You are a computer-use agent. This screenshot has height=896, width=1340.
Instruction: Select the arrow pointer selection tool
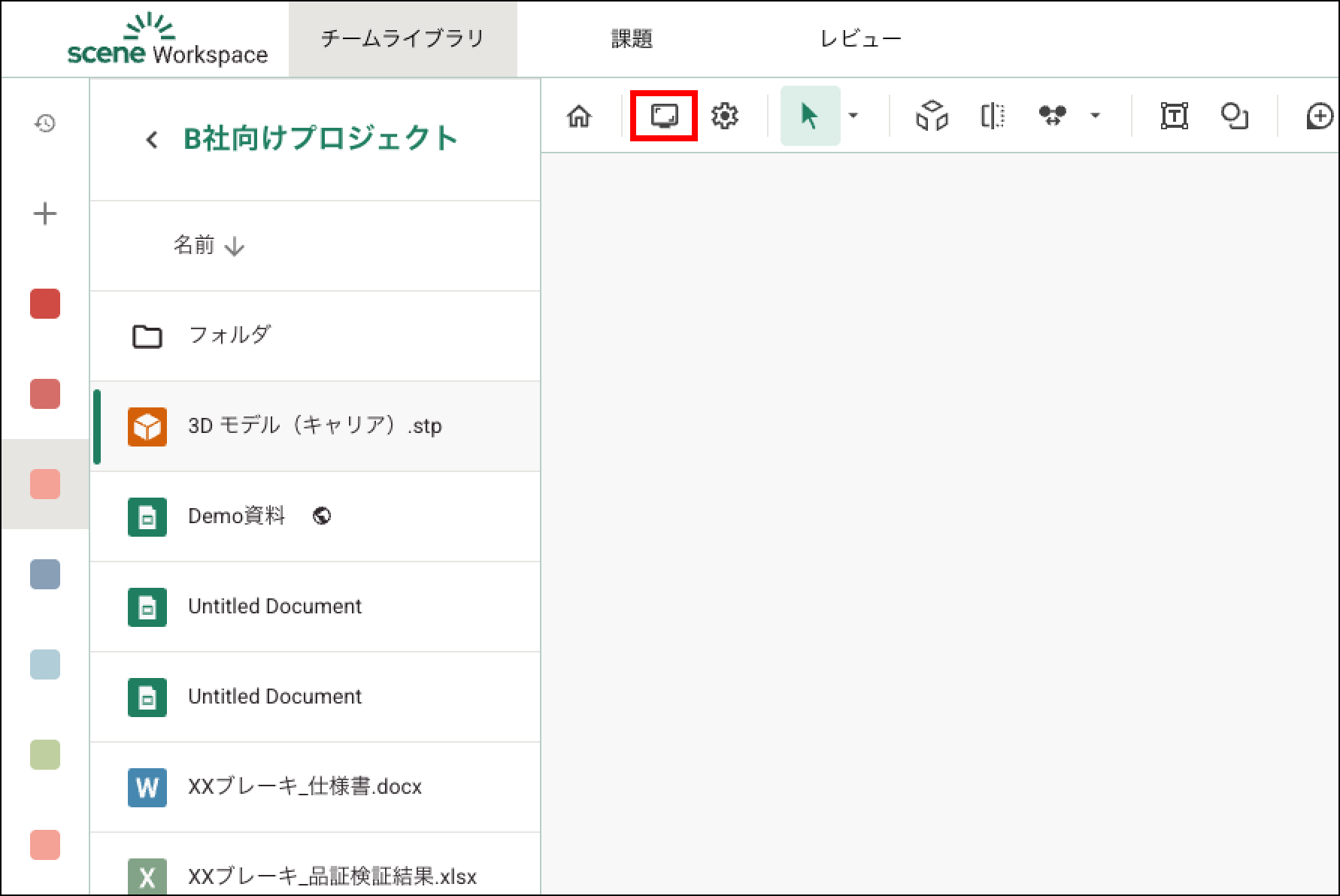(x=809, y=116)
